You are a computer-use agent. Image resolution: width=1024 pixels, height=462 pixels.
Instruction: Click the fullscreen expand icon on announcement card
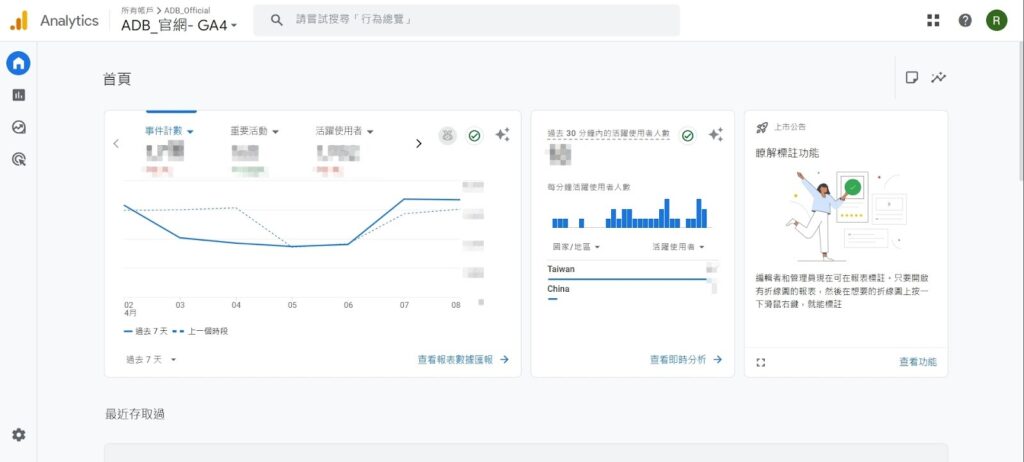[x=761, y=362]
